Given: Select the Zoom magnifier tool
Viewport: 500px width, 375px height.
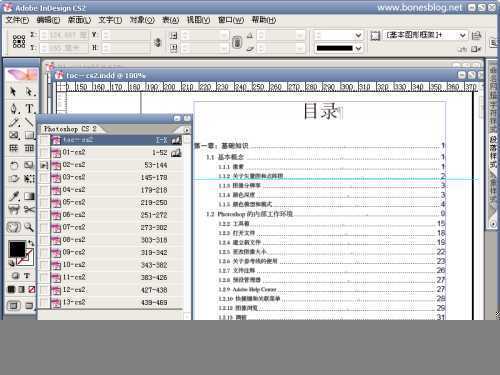Looking at the screenshot, I should tap(29, 227).
